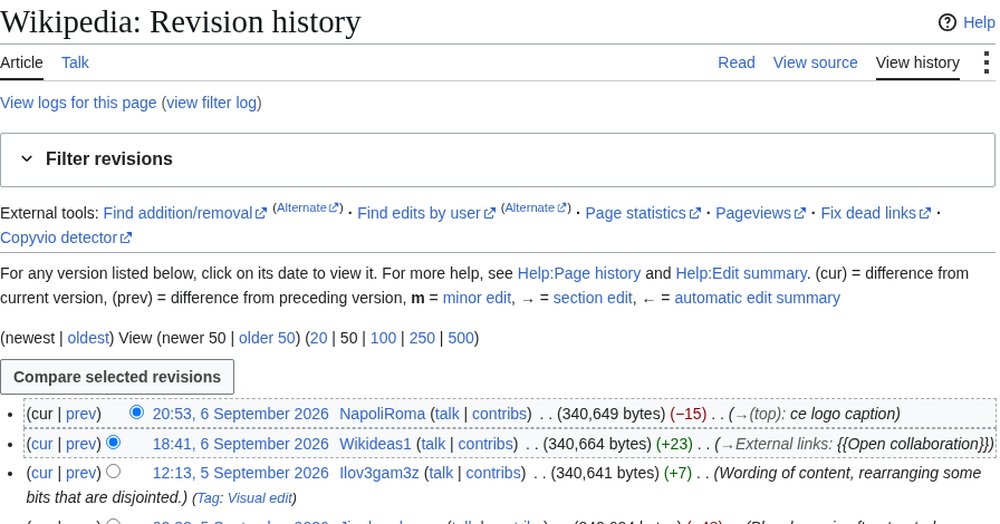This screenshot has width=1000, height=524.
Task: Open prev diff for NapoliRoma revision
Action: tap(81, 414)
